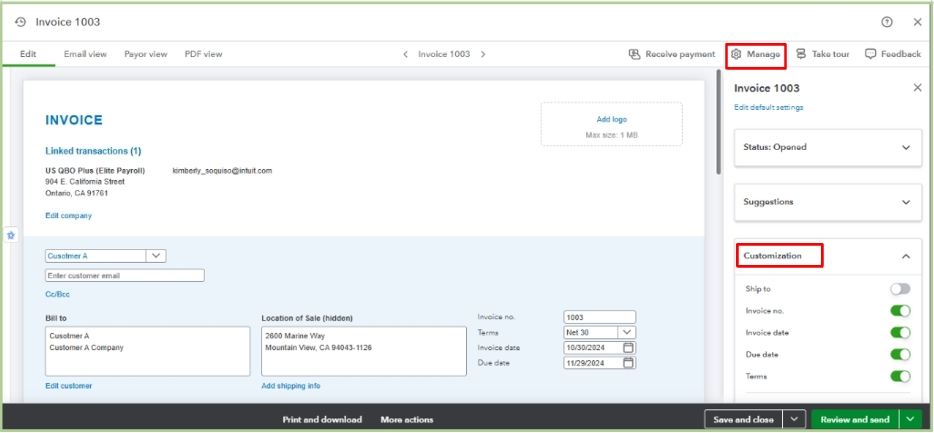934x433 pixels.
Task: Open Review and send dropdown arrow
Action: [x=909, y=419]
